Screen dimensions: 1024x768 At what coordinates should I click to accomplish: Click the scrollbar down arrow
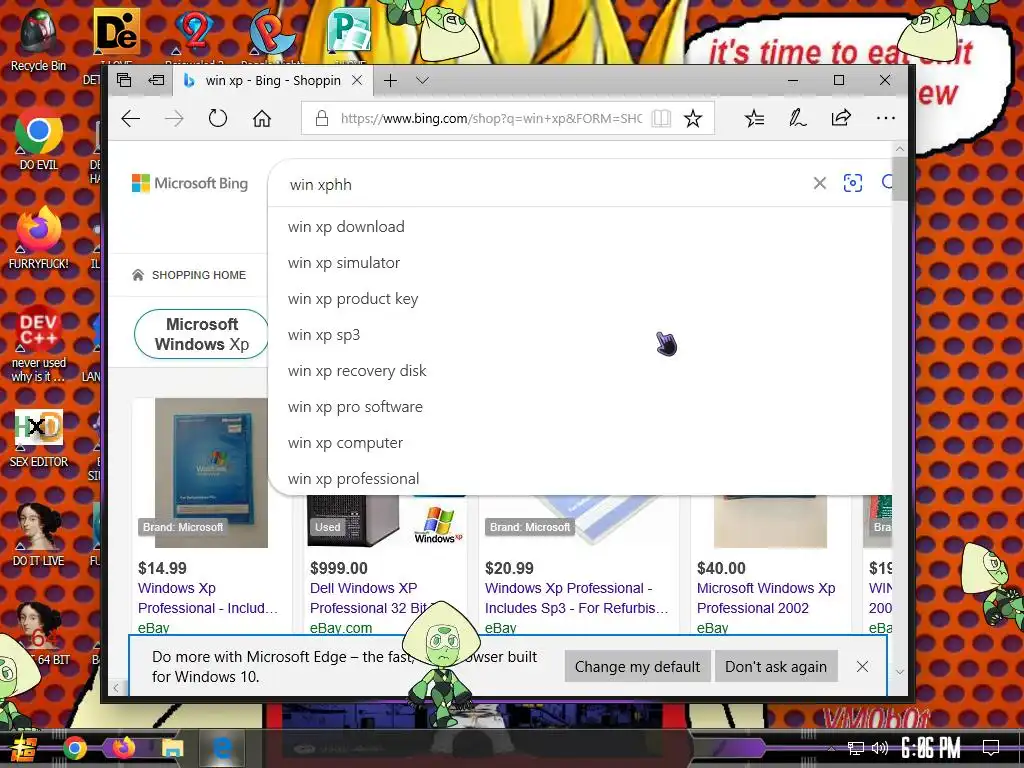[x=899, y=672]
